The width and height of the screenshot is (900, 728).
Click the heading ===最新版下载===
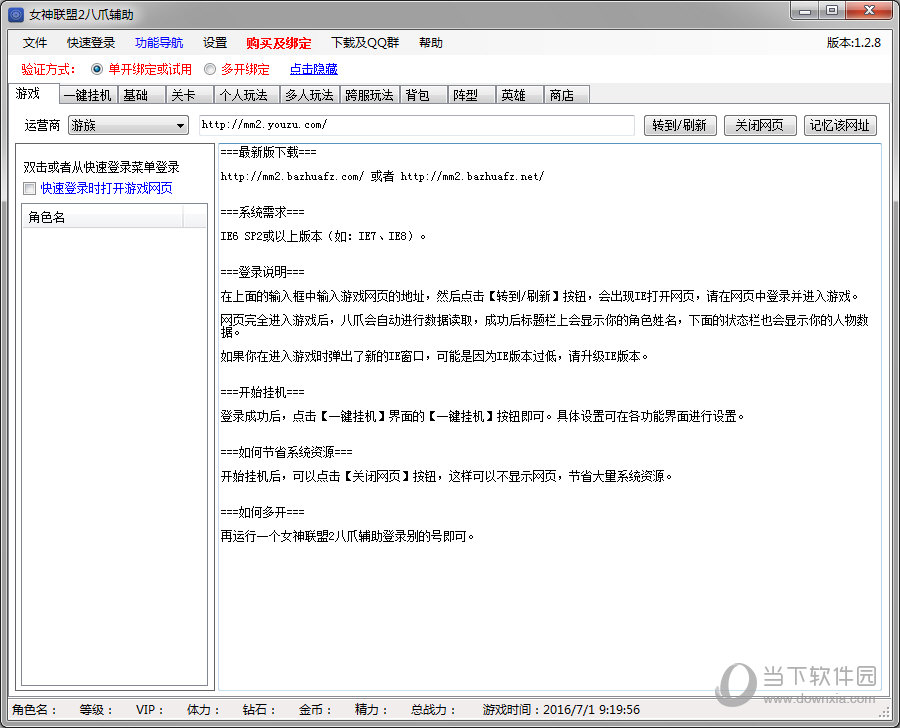tap(269, 152)
